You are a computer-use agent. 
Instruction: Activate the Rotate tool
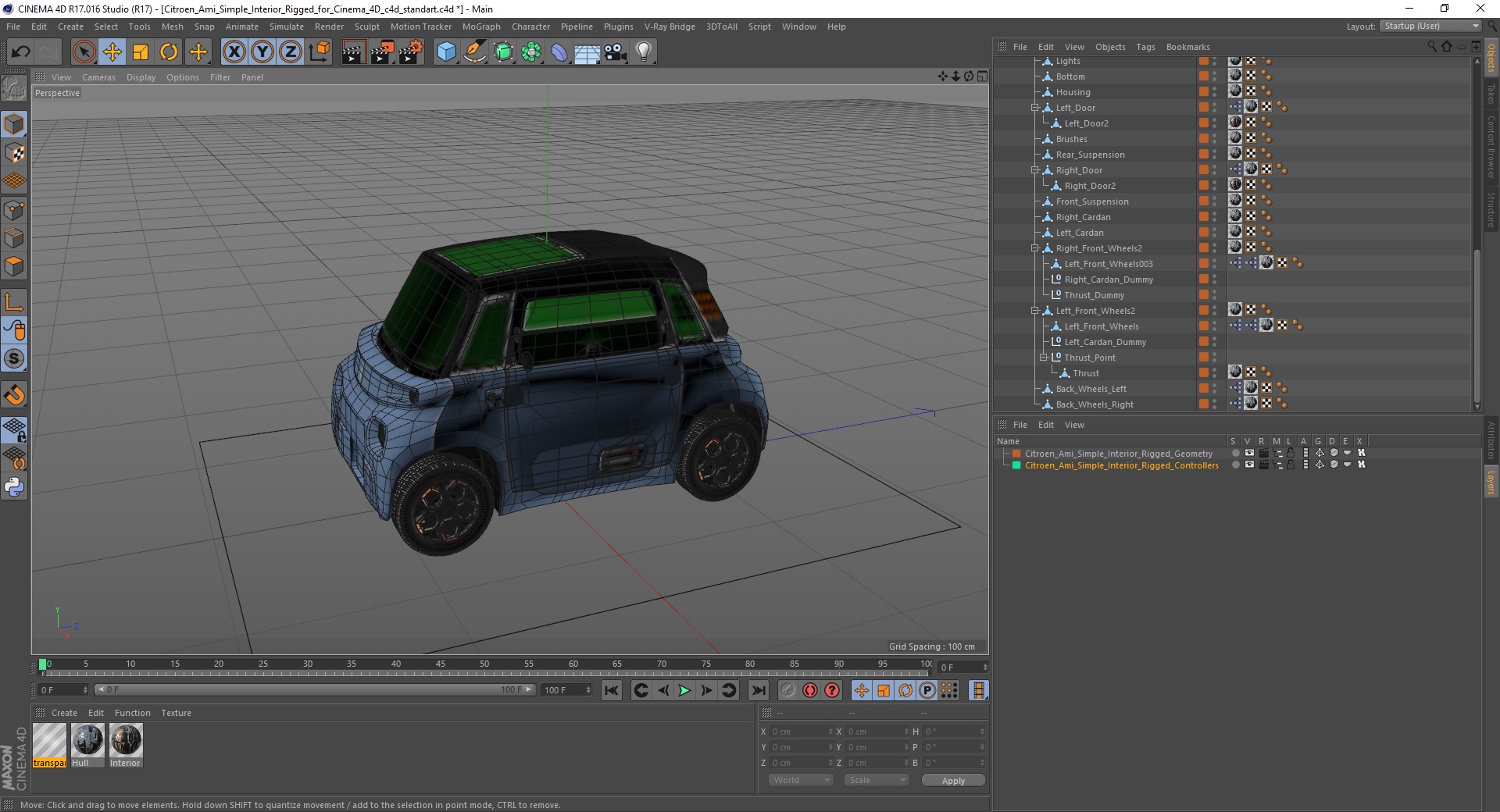pos(169,52)
